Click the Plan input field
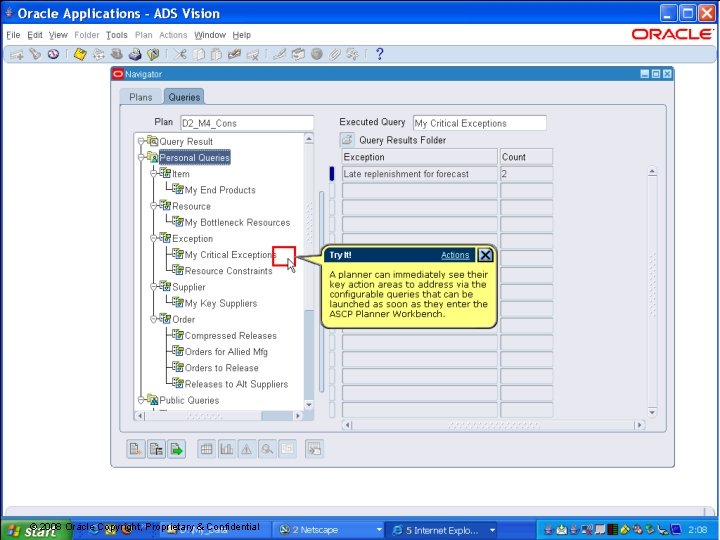Screen dimensions: 720x540 tap(247, 123)
